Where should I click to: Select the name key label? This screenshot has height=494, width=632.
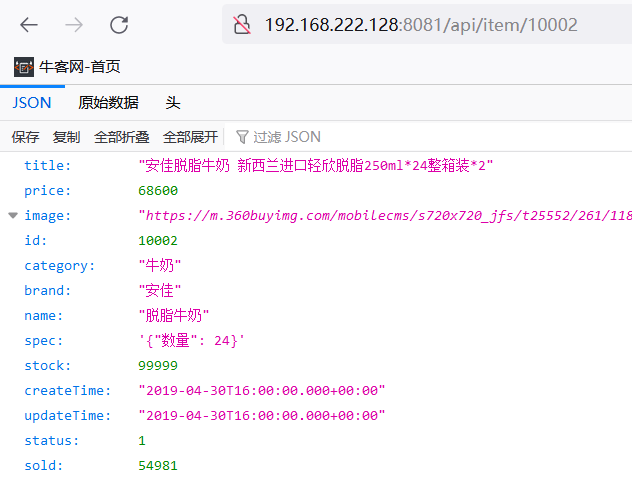click(44, 315)
